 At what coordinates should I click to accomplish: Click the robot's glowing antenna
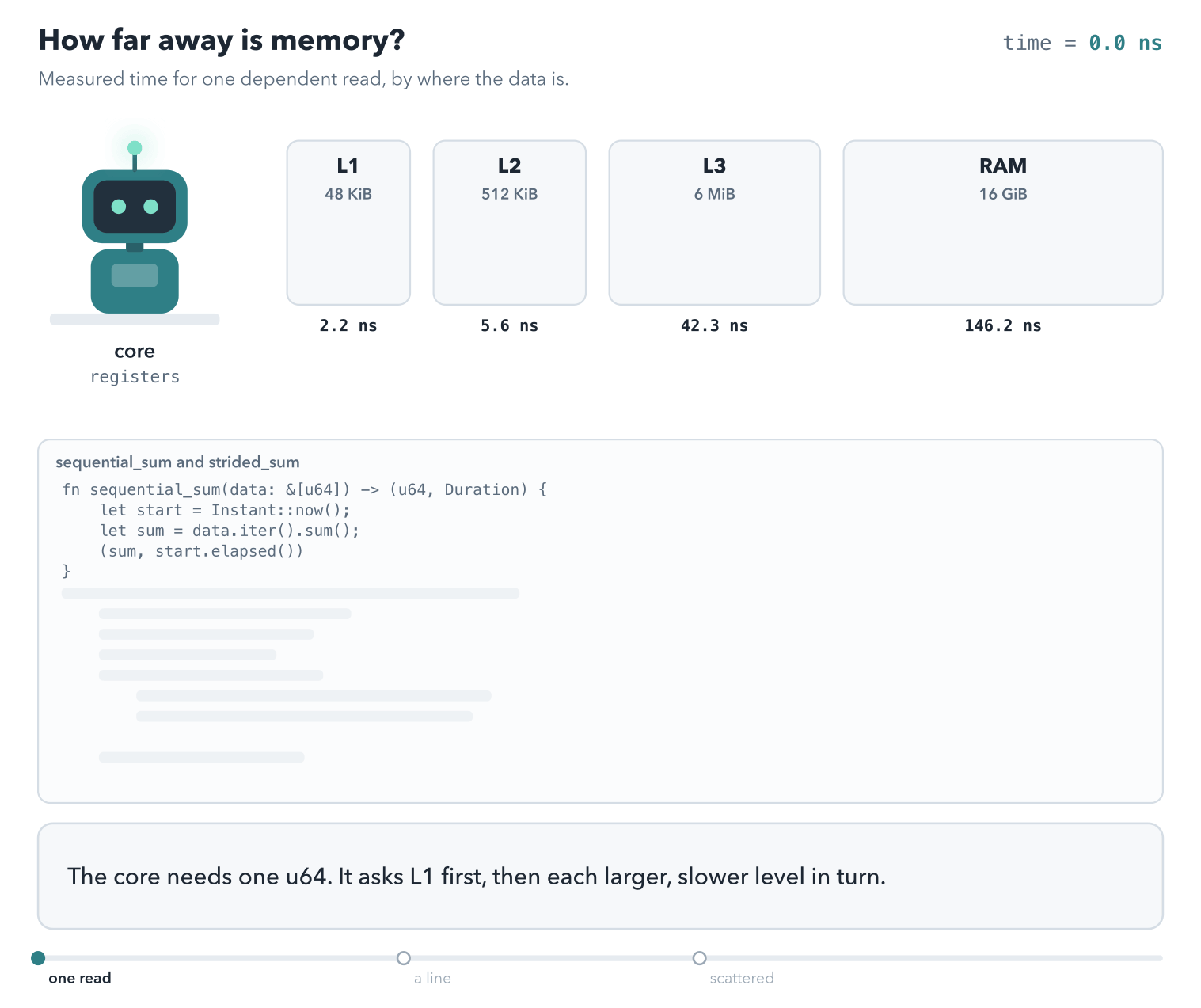(x=135, y=148)
